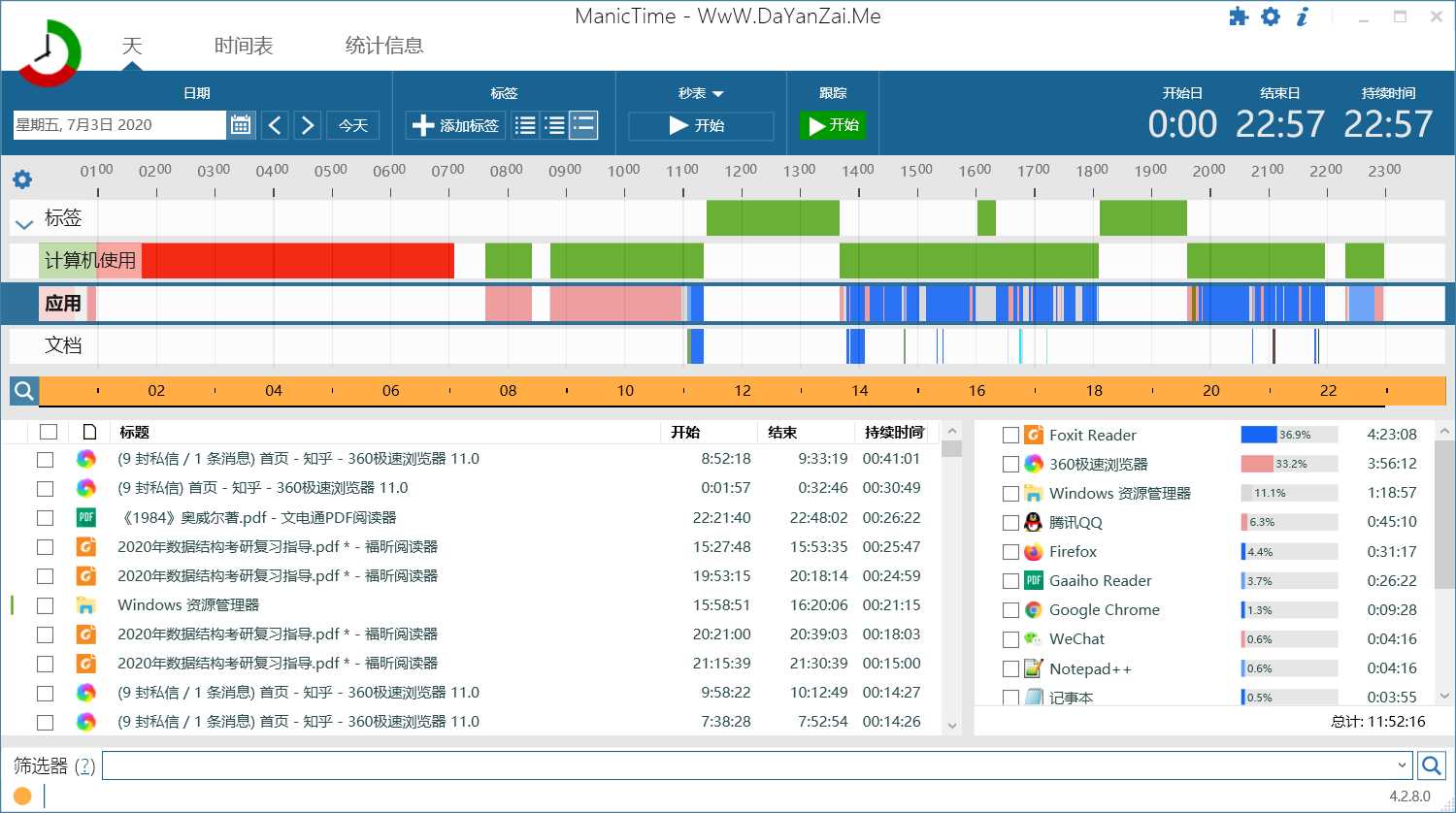Check the 《1984》奥威尔著.pdf row
1456x813 pixels.
[45, 517]
